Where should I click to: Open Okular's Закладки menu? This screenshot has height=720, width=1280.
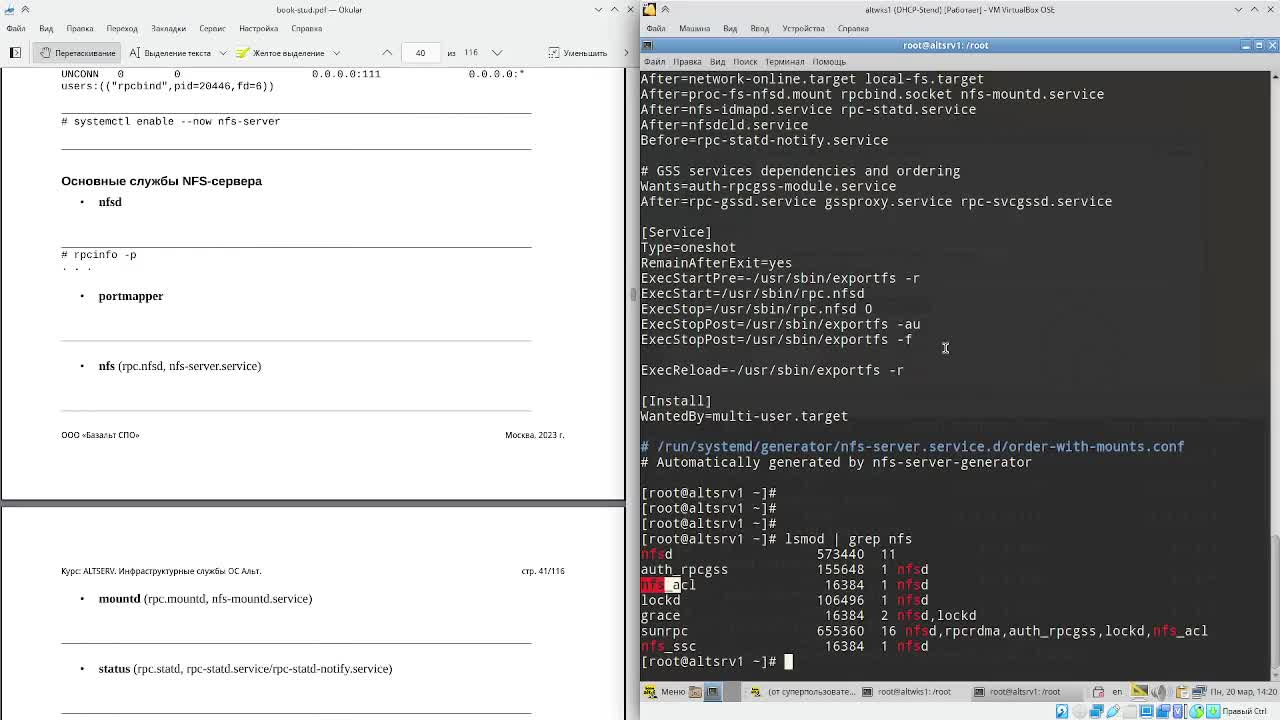point(168,28)
